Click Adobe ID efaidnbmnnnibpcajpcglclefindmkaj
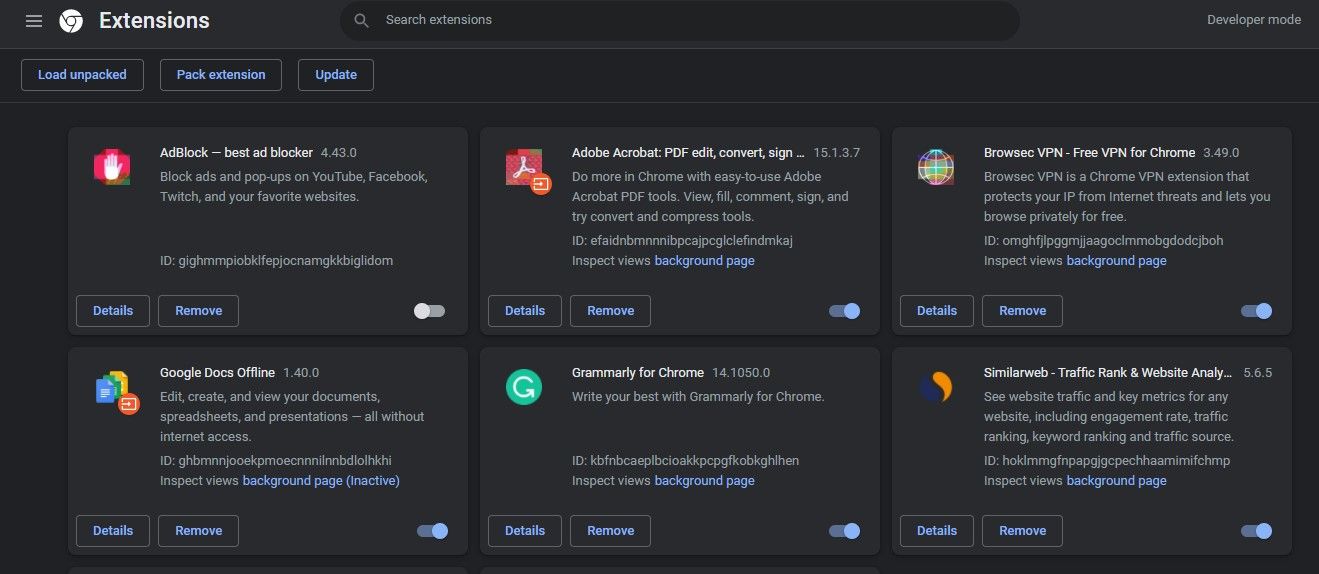Viewport: 1319px width, 574px height. coord(683,241)
